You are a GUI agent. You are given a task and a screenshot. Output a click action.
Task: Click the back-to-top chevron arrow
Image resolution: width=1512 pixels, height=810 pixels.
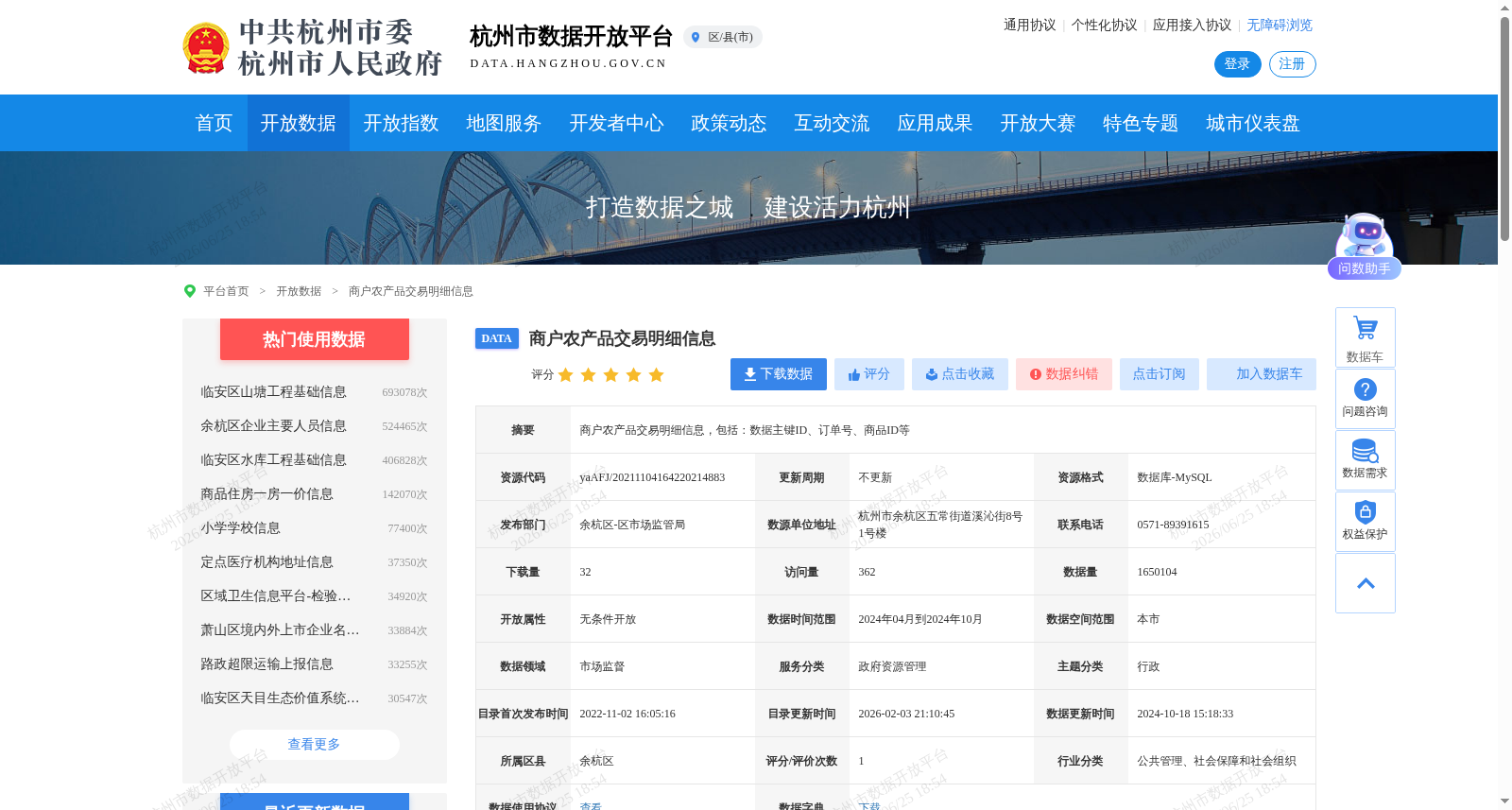click(x=1366, y=583)
